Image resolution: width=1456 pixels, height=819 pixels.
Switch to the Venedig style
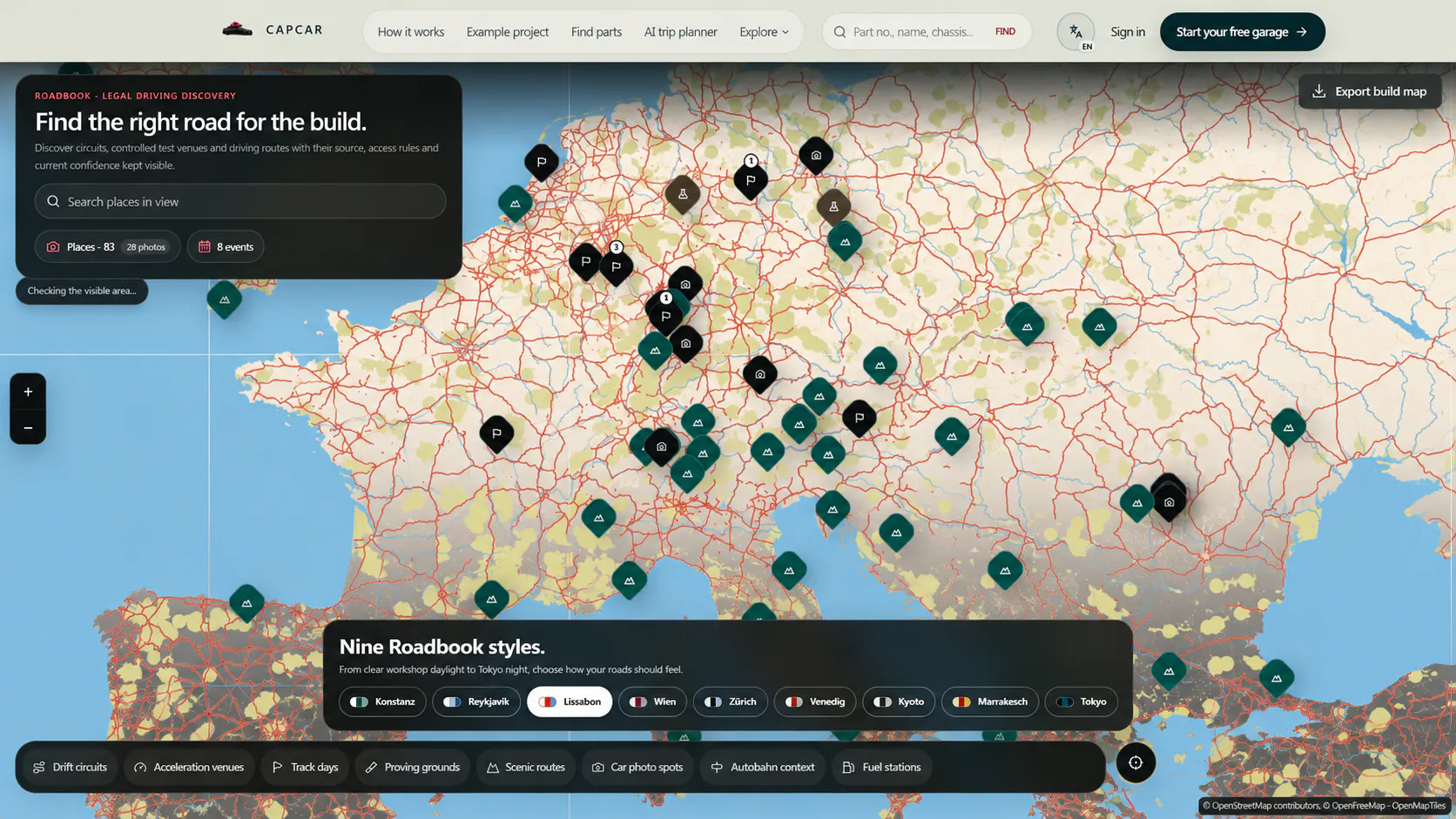[x=815, y=702]
